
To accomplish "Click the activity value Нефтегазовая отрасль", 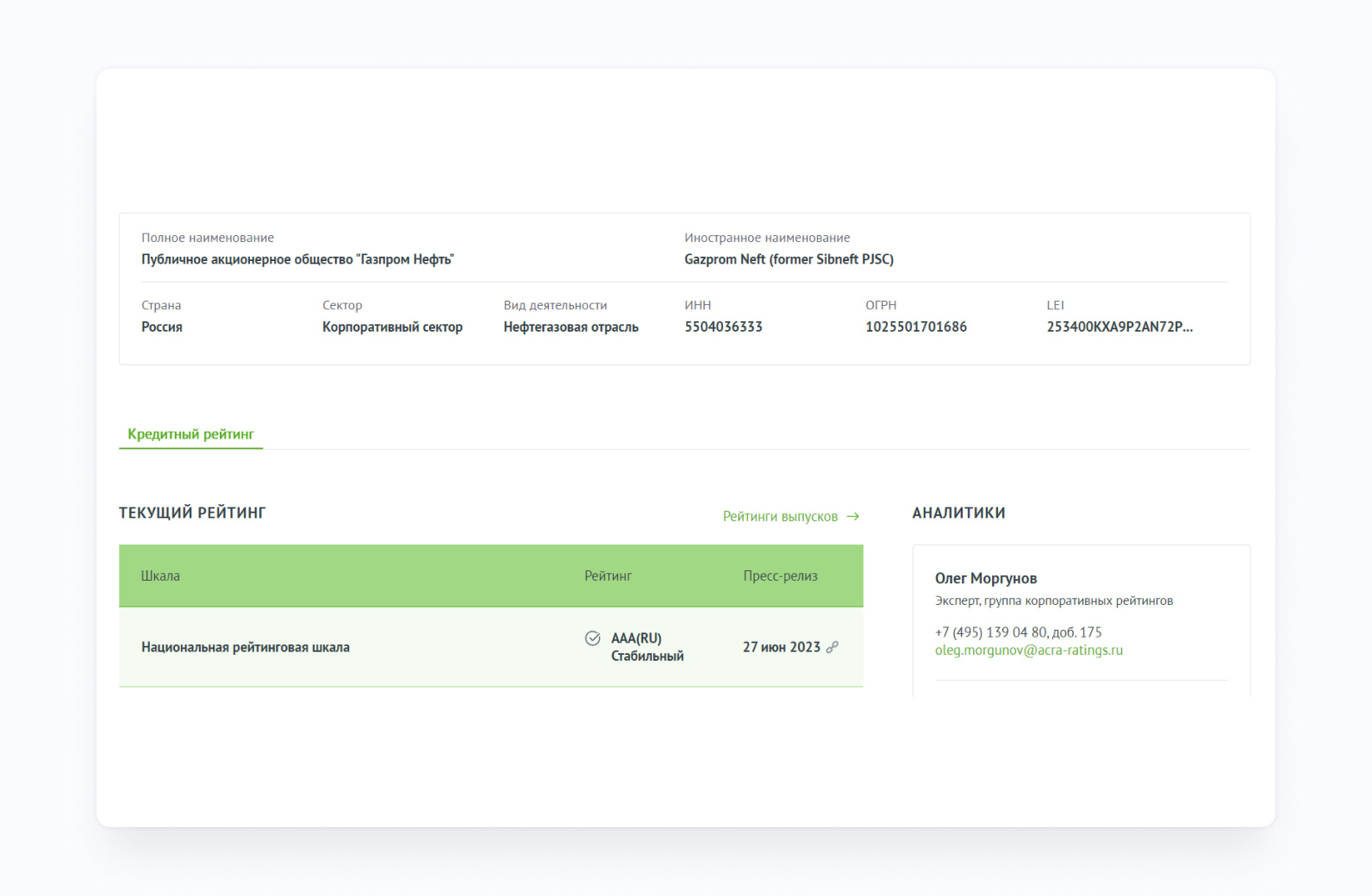I will click(571, 327).
